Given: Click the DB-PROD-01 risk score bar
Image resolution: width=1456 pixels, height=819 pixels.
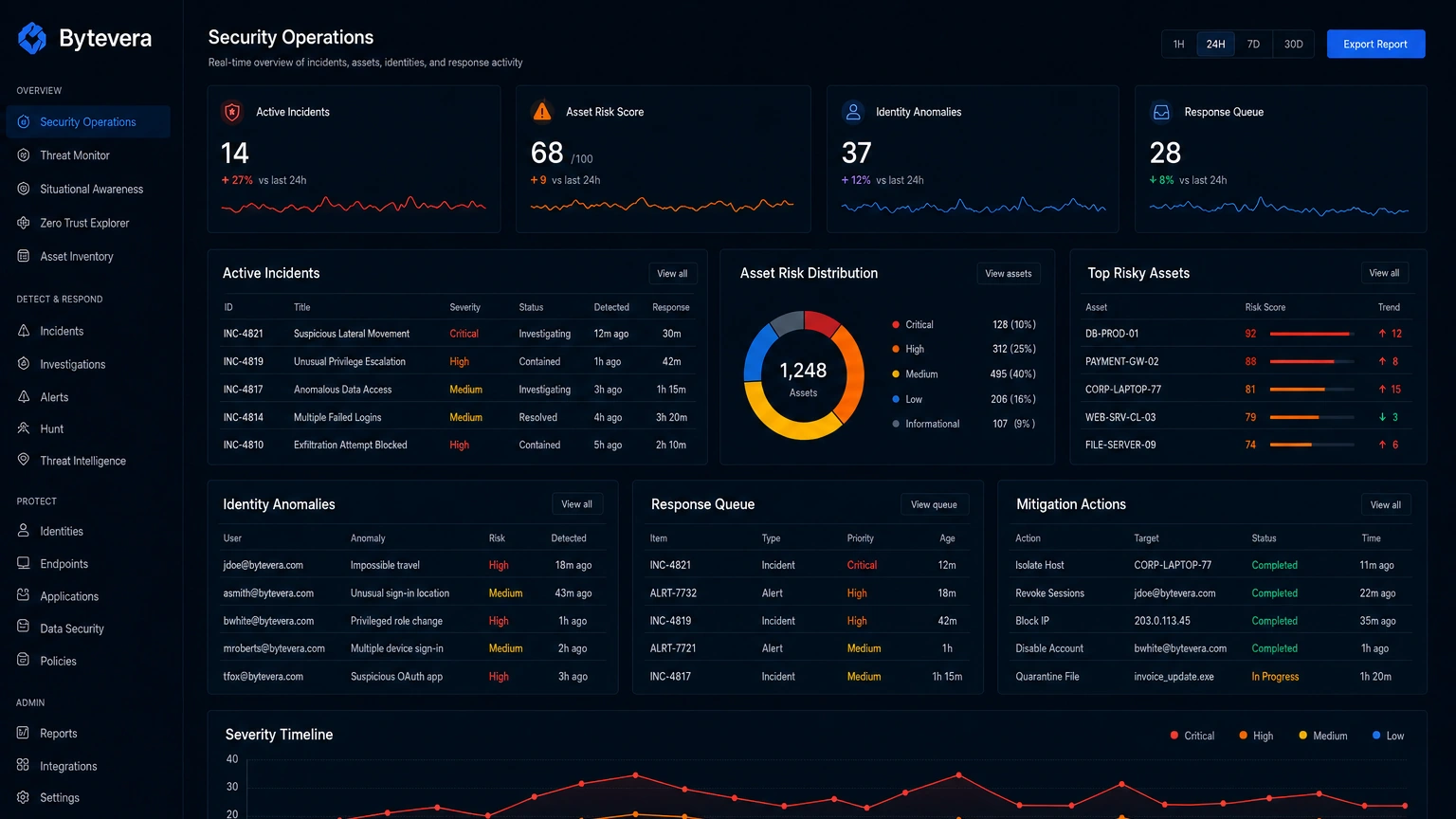Looking at the screenshot, I should point(1310,334).
